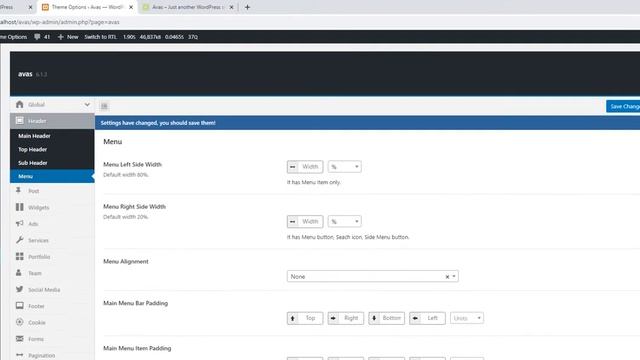Click New in the admin bar
This screenshot has height=360, width=640.
coord(72,37)
